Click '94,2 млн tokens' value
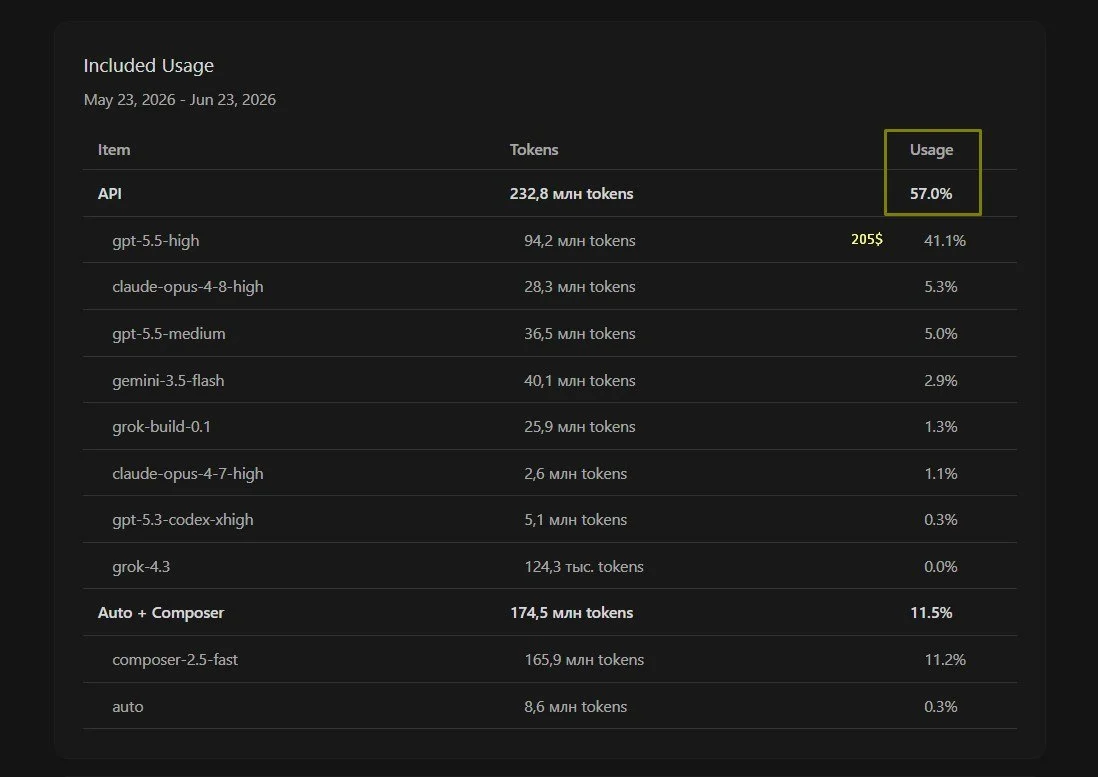1098x777 pixels. (x=580, y=241)
